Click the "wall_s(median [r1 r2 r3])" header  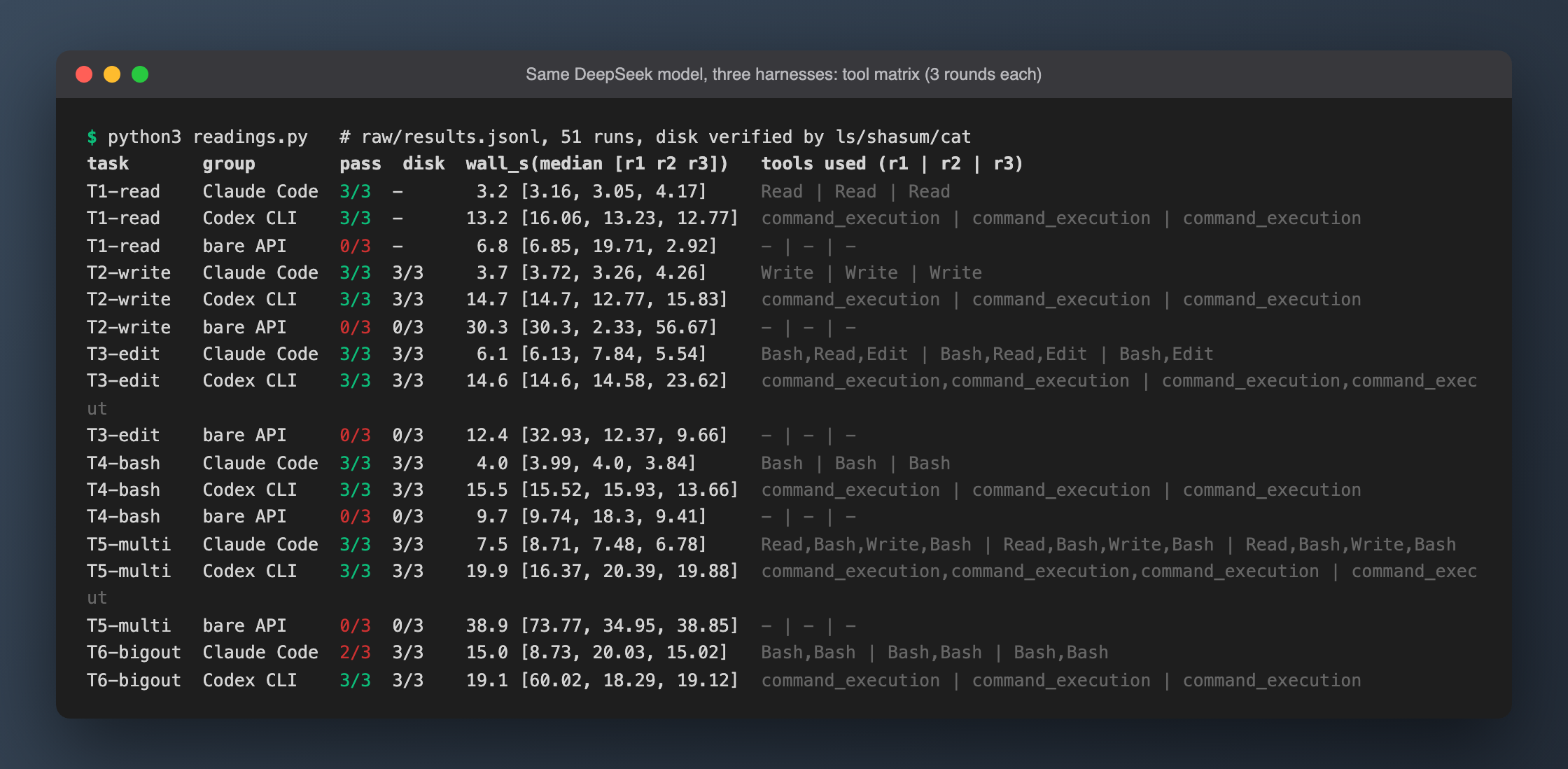tap(597, 164)
